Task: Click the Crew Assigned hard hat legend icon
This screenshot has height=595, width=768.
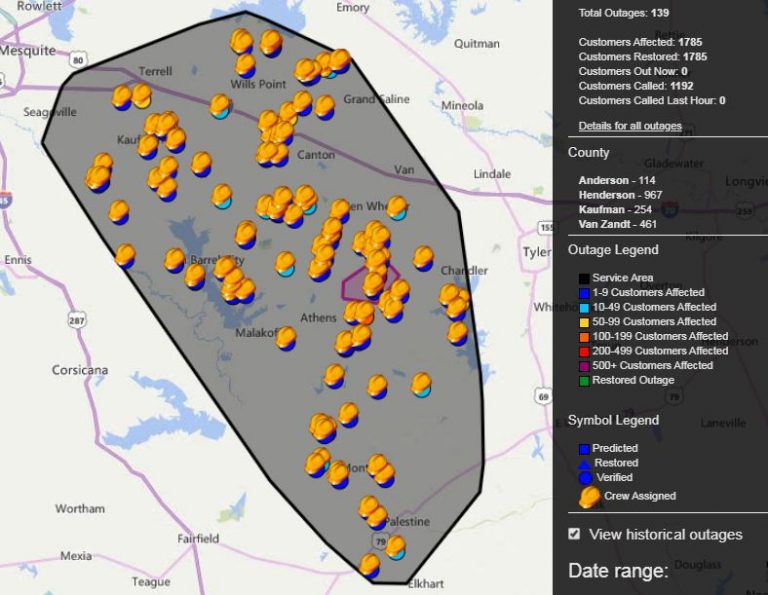Action: click(590, 495)
